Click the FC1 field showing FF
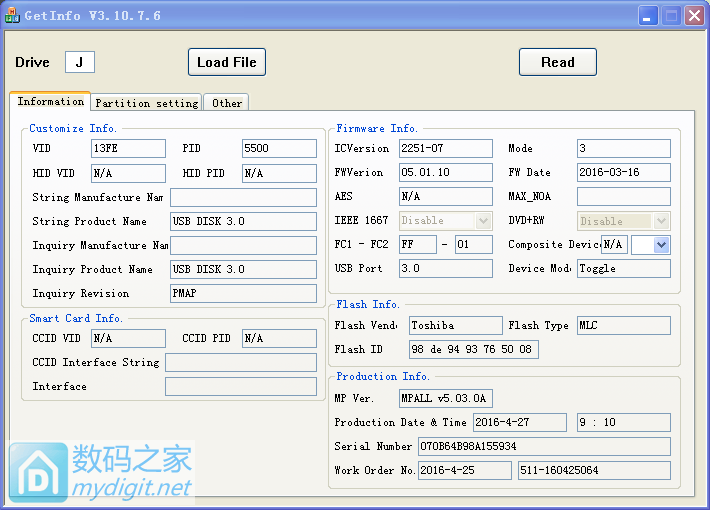Screen dimensions: 710x510 coord(418,245)
